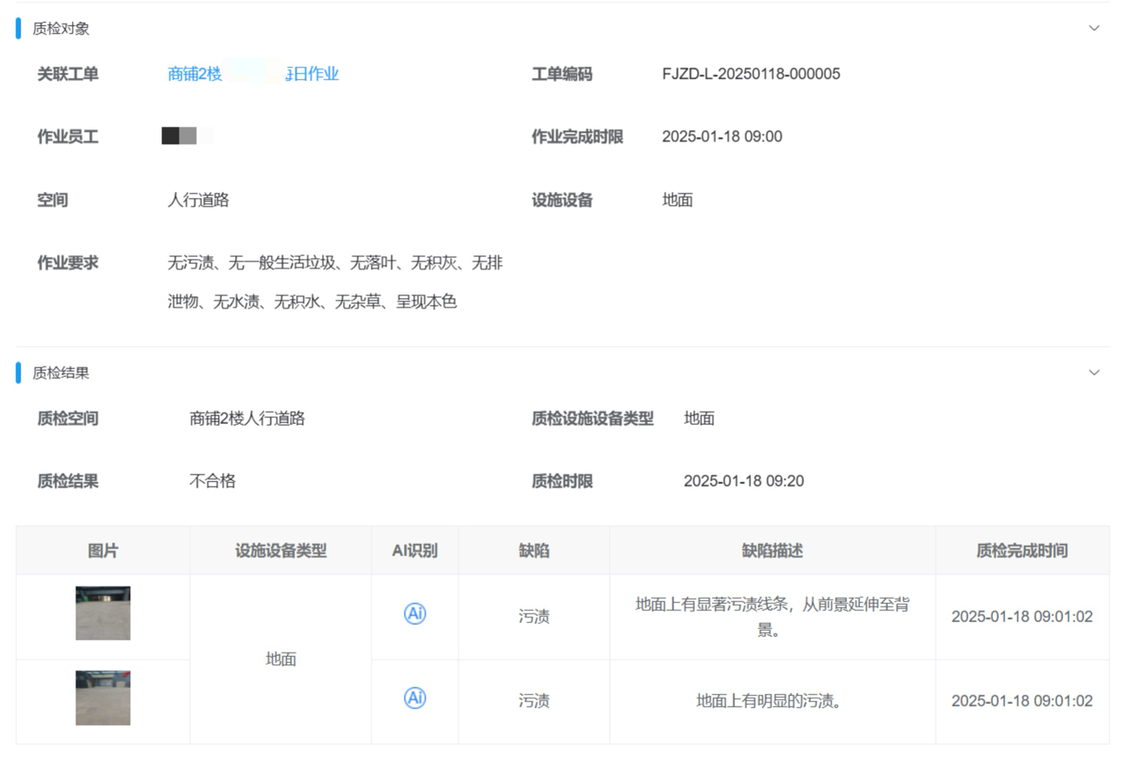Open the first floor photo thumbnail
Viewport: 1124px width, 768px height.
(x=103, y=613)
